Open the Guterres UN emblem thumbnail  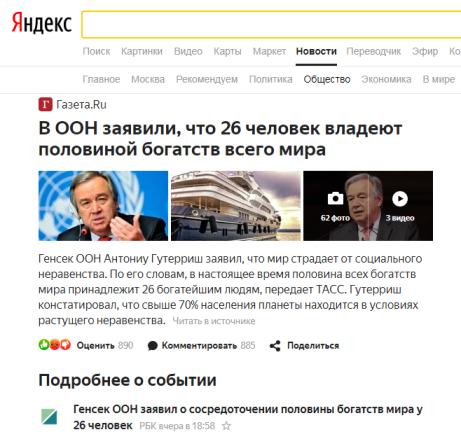point(103,206)
